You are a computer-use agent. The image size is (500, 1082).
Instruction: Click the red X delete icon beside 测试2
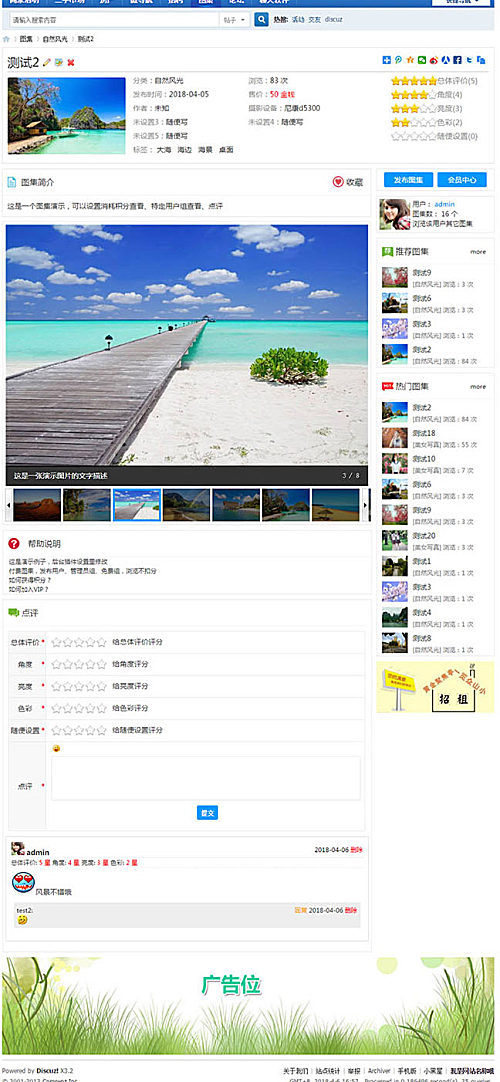70,63
